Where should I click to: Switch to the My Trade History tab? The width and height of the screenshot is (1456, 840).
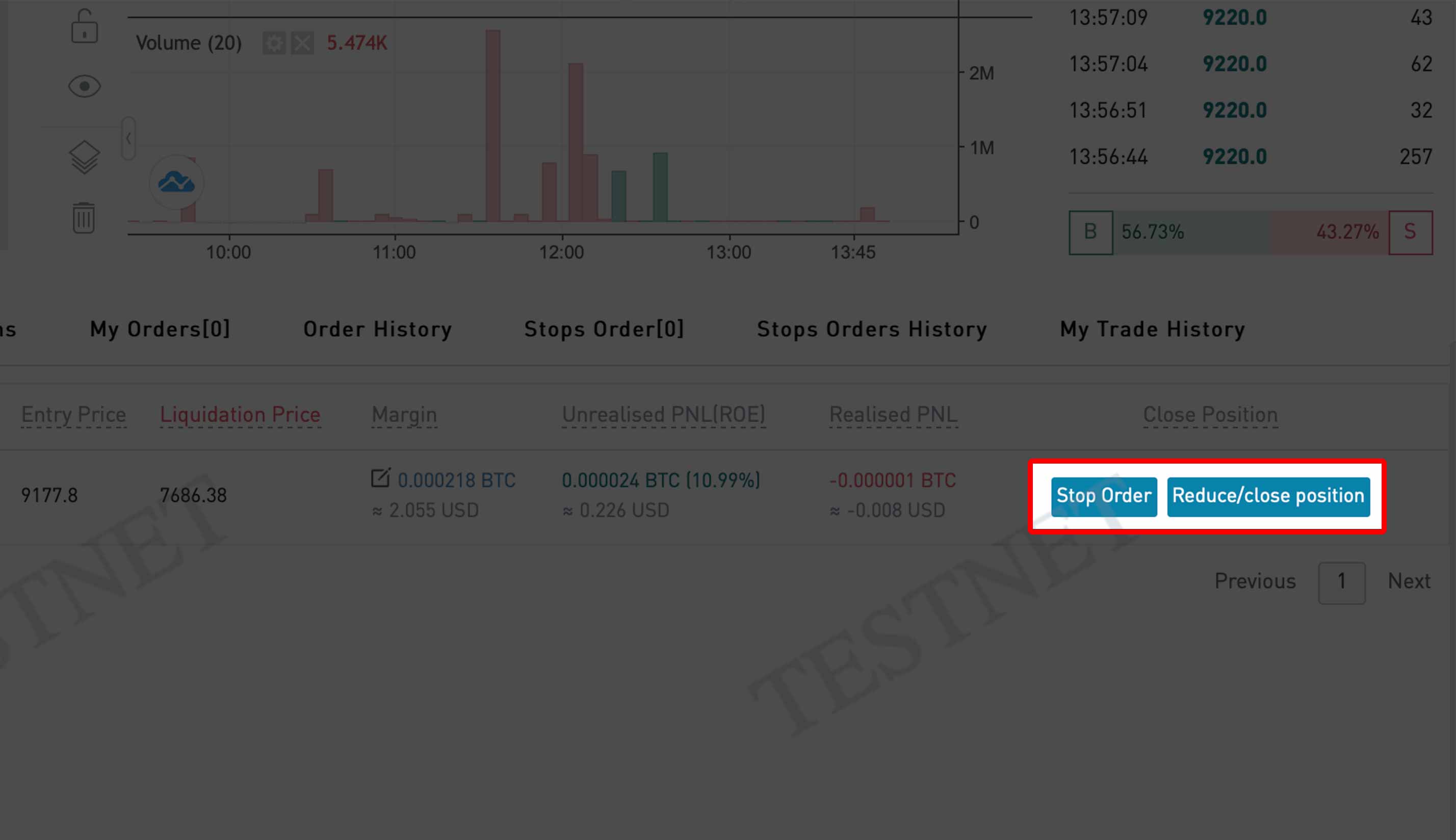click(x=1152, y=329)
